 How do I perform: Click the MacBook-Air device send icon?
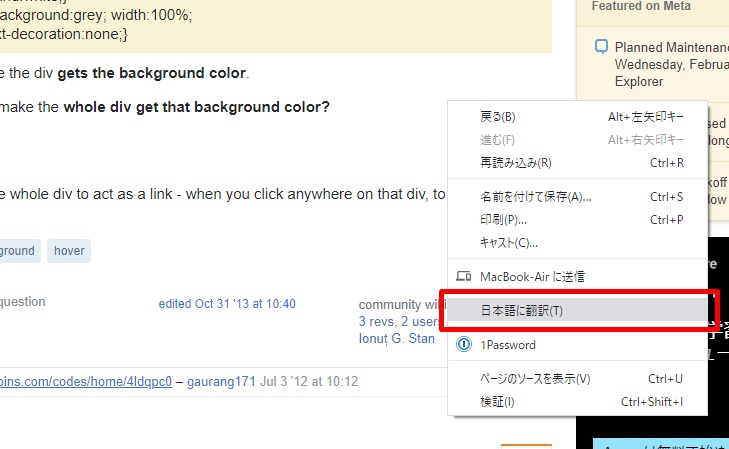tap(464, 277)
